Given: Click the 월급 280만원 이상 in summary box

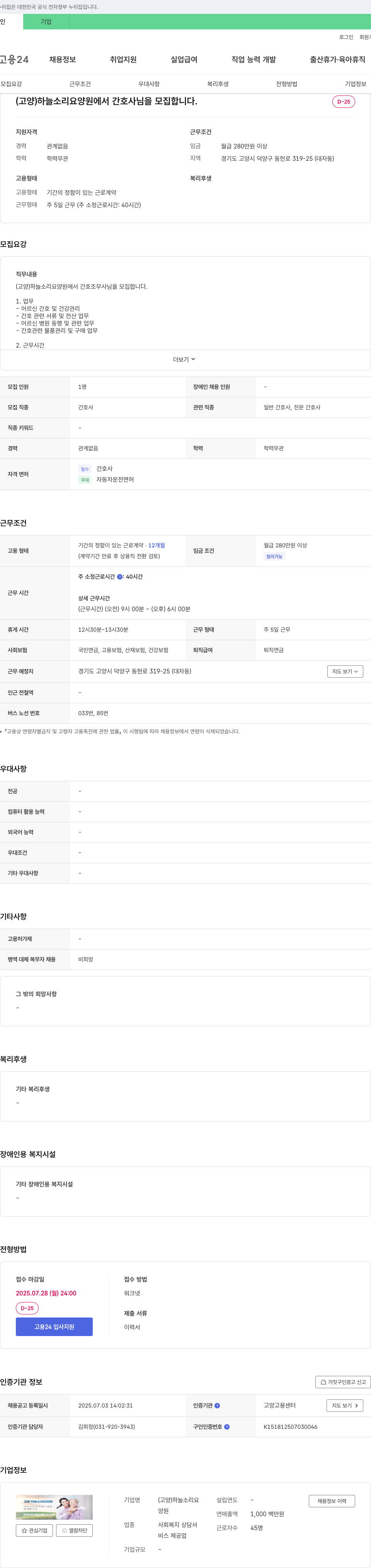Looking at the screenshot, I should (x=244, y=146).
